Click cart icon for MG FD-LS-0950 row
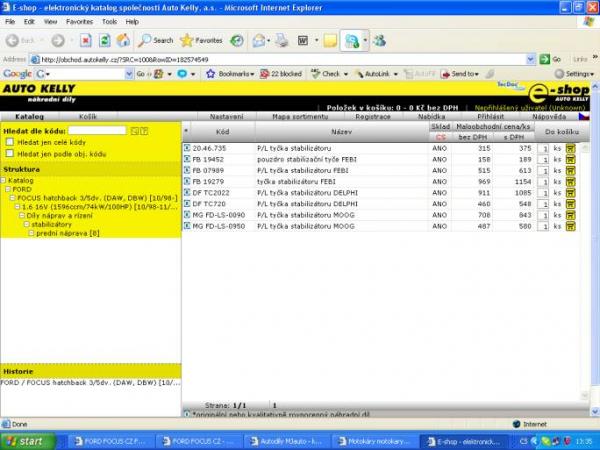Viewport: 600px width, 450px height. 570,226
